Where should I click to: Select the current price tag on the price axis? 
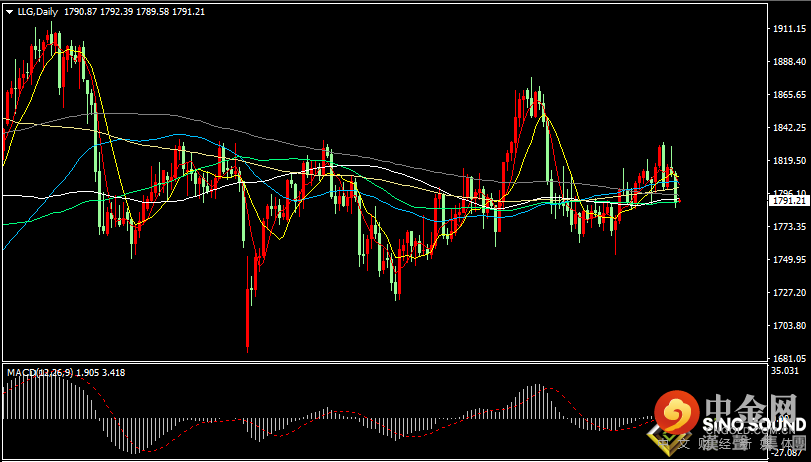pyautogui.click(x=788, y=201)
